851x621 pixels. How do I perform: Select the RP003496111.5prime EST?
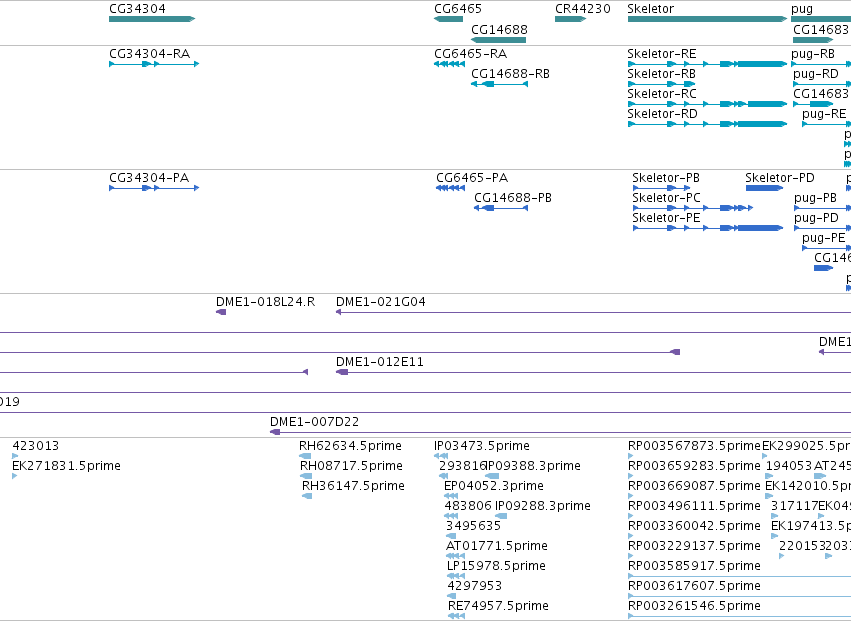(631, 517)
